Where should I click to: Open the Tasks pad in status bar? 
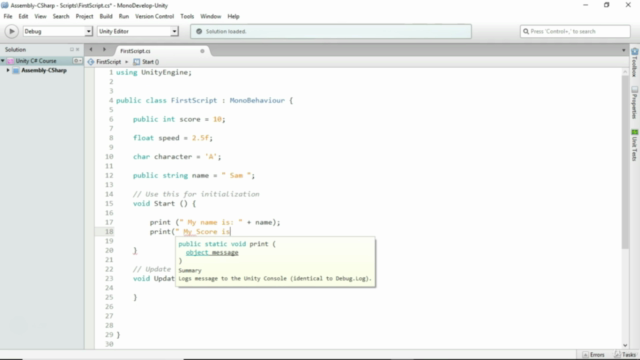[x=625, y=355]
